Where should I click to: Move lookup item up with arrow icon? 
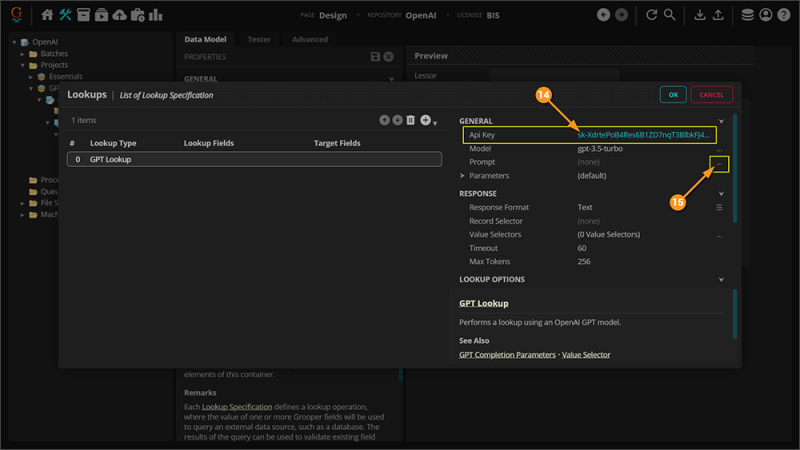point(384,120)
